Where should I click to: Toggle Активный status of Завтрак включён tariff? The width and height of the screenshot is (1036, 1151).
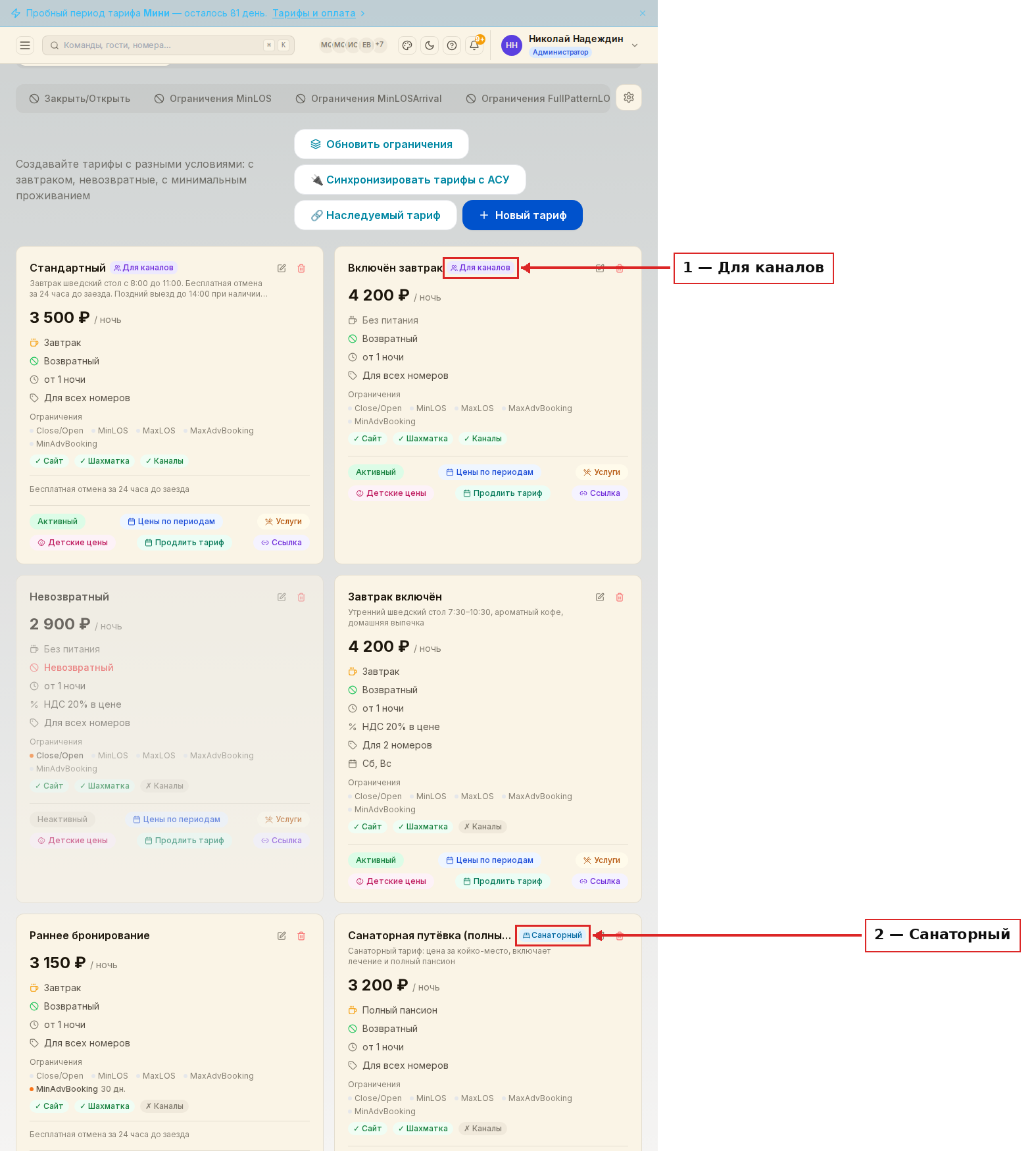pos(376,860)
